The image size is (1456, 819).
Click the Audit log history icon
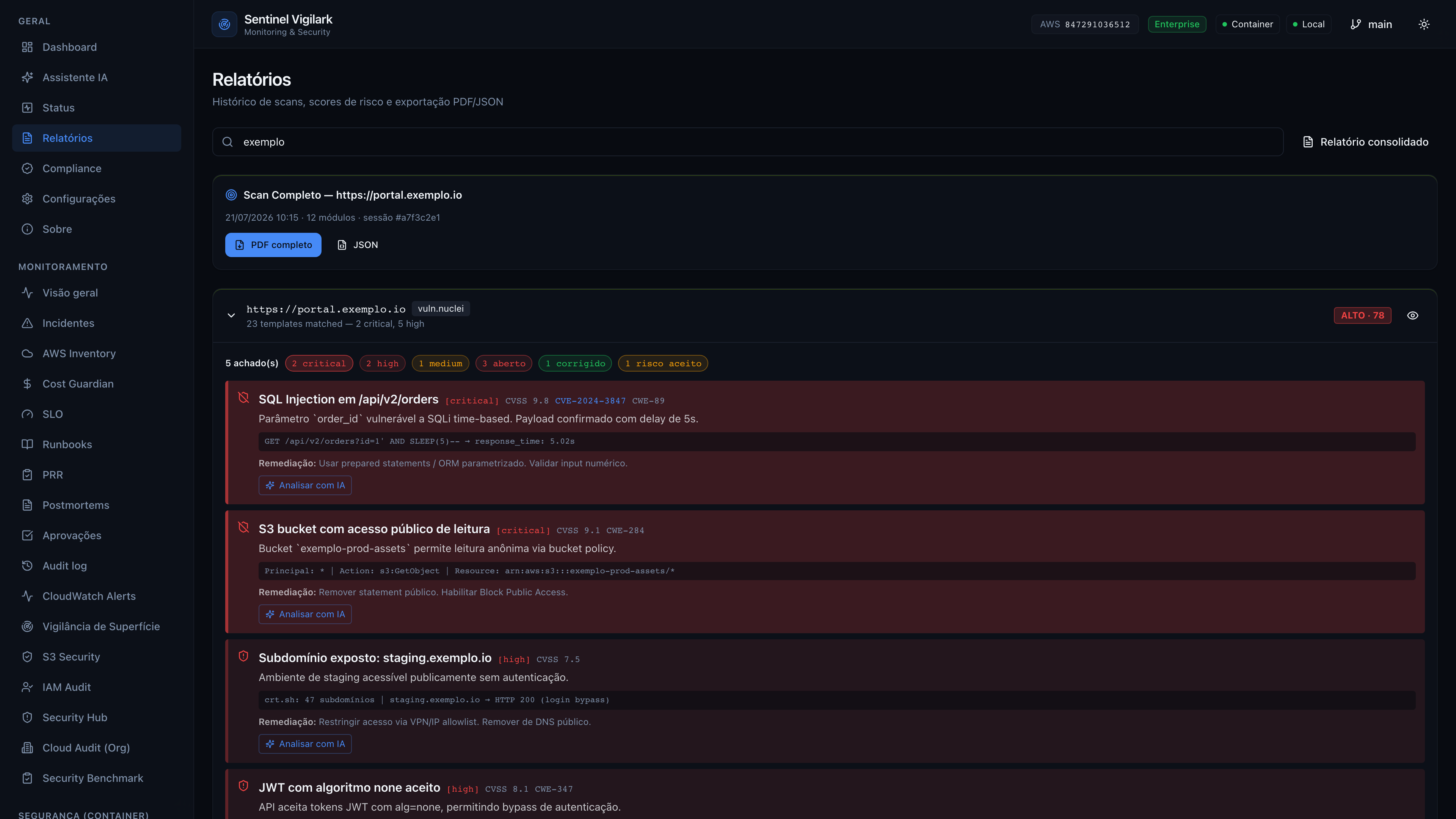coord(27,566)
